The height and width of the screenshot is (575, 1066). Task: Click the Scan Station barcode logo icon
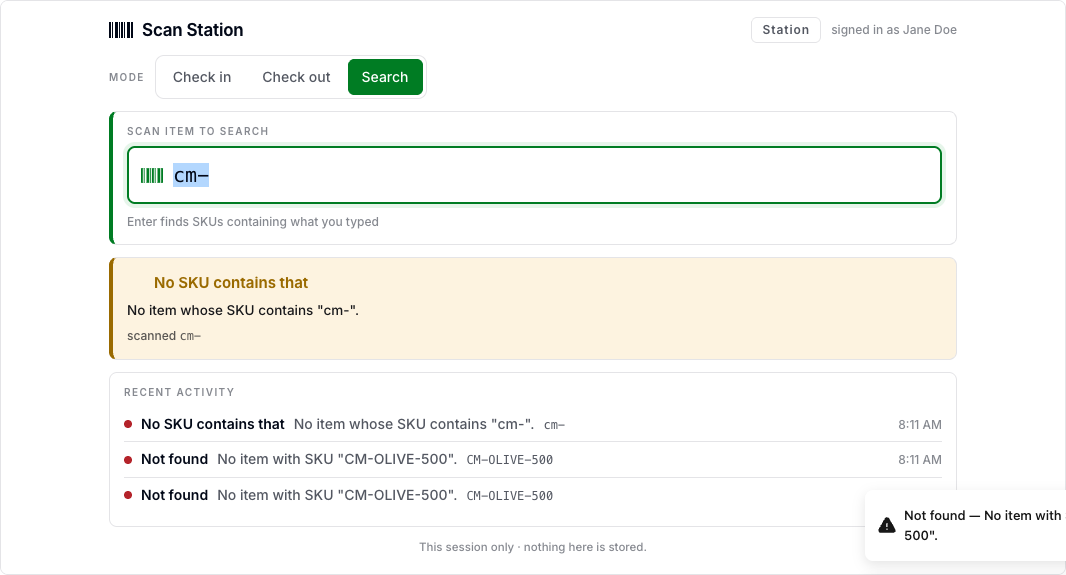pos(121,30)
